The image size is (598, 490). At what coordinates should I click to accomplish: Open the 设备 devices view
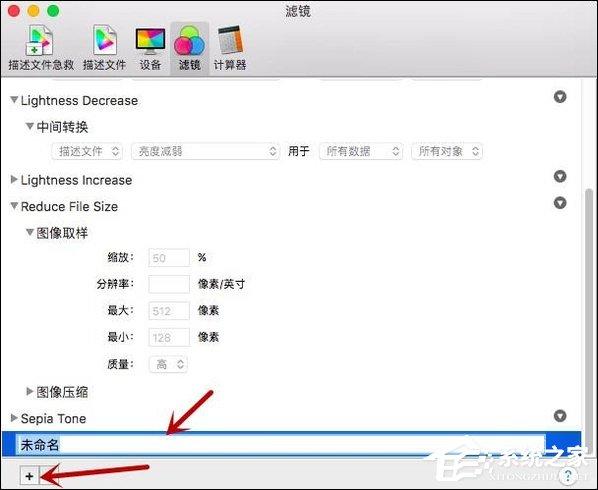tap(150, 48)
